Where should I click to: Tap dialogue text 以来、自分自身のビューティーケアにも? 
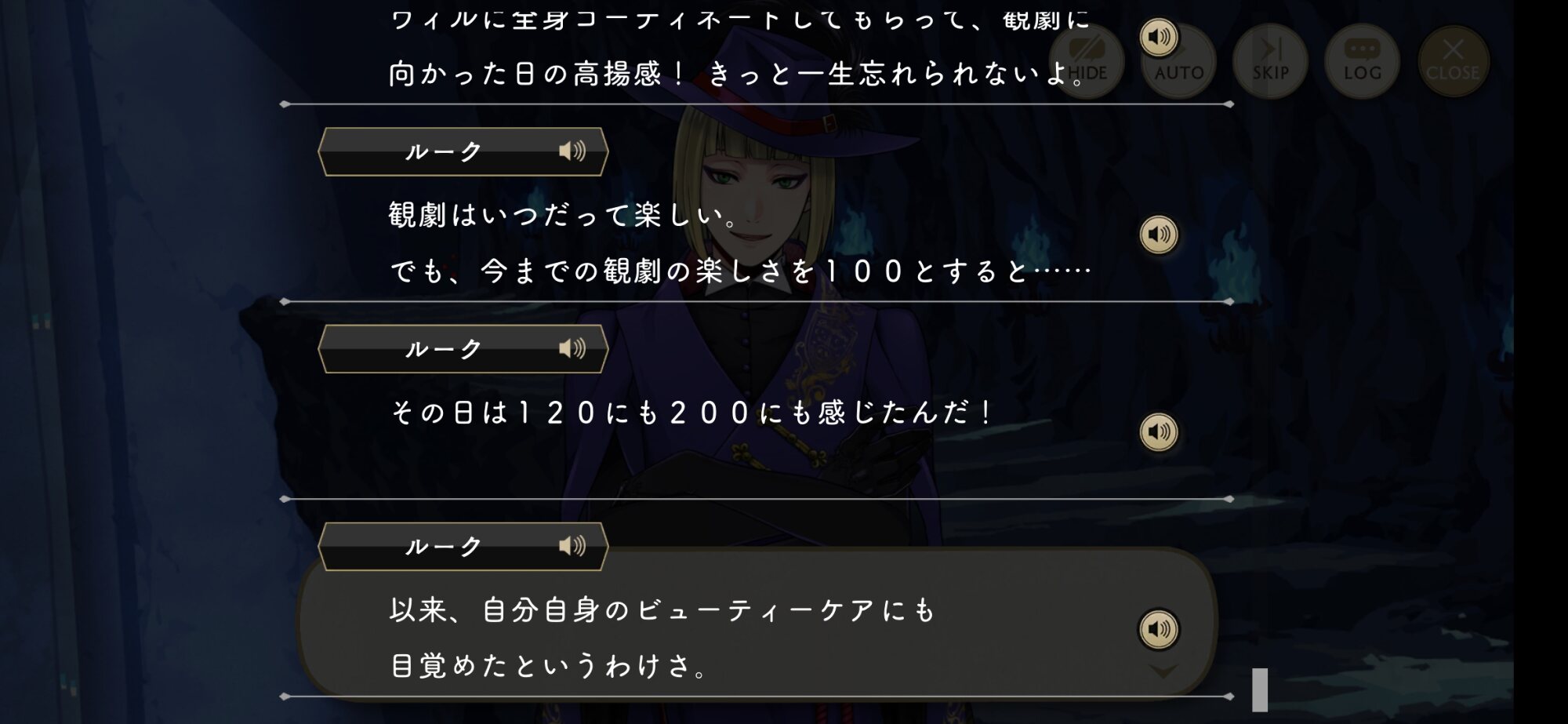[662, 610]
